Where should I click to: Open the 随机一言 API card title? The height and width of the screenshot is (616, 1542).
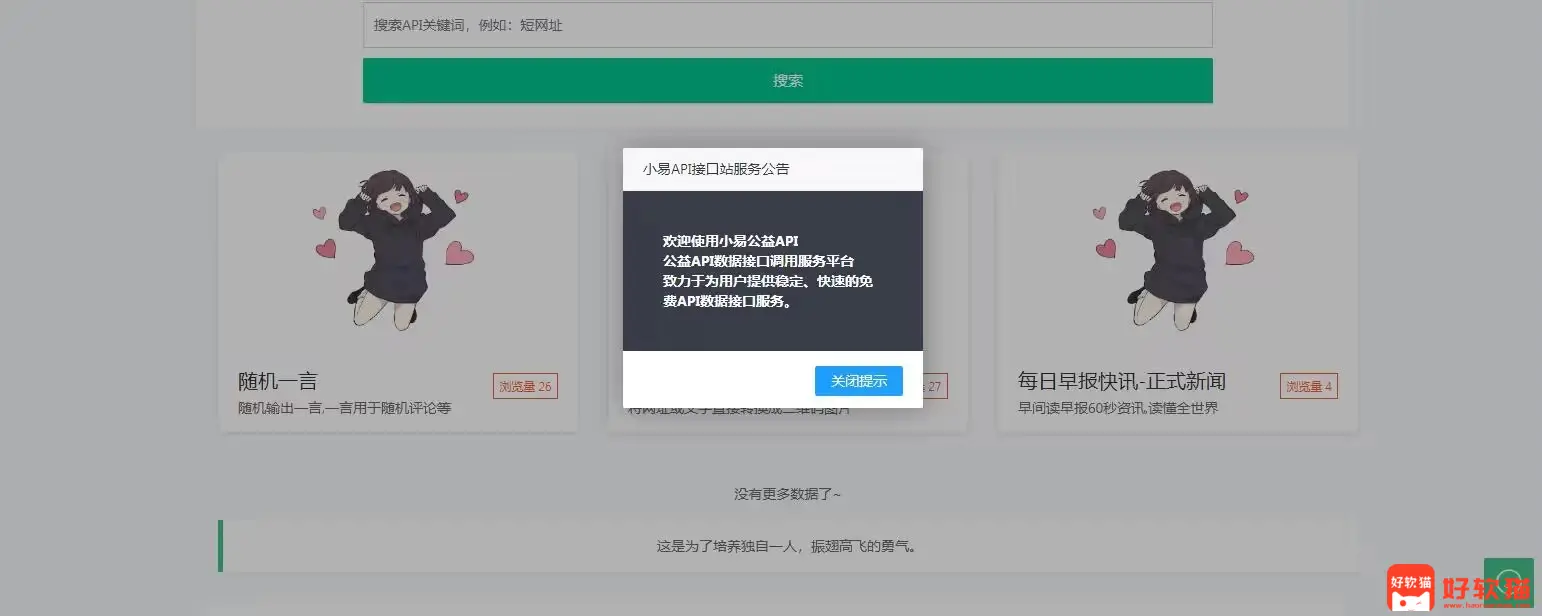(278, 381)
